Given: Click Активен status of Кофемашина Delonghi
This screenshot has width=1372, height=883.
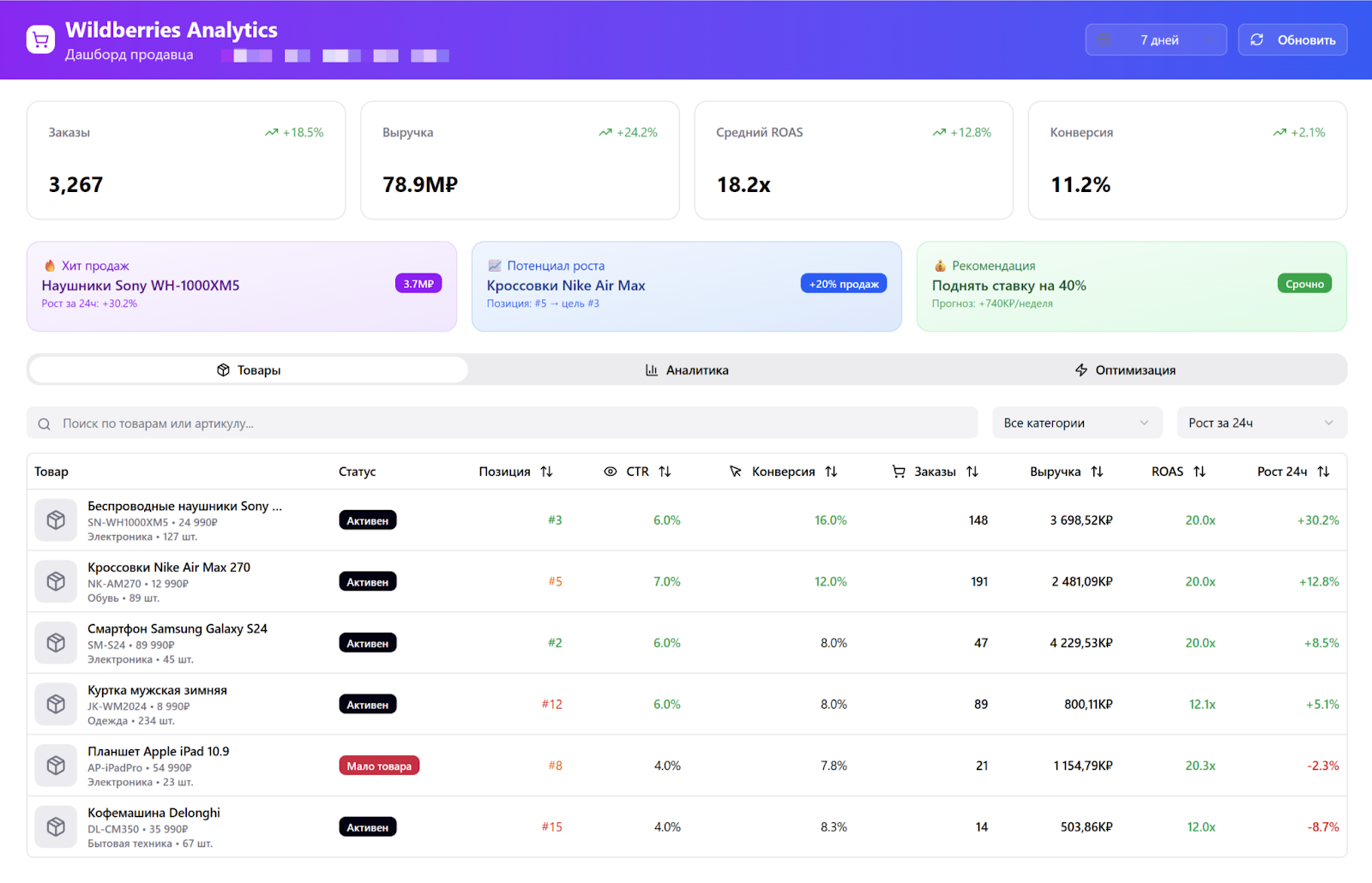Looking at the screenshot, I should click(368, 827).
